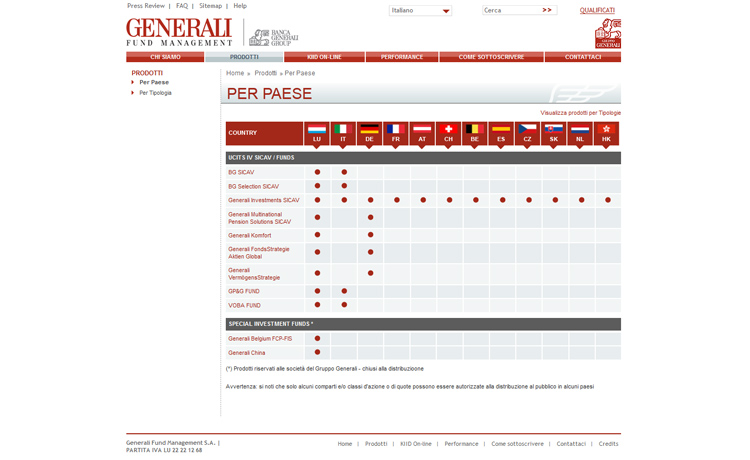Screen dimensions: 750x460
Task: Click the footer Credits link
Action: [x=608, y=444]
